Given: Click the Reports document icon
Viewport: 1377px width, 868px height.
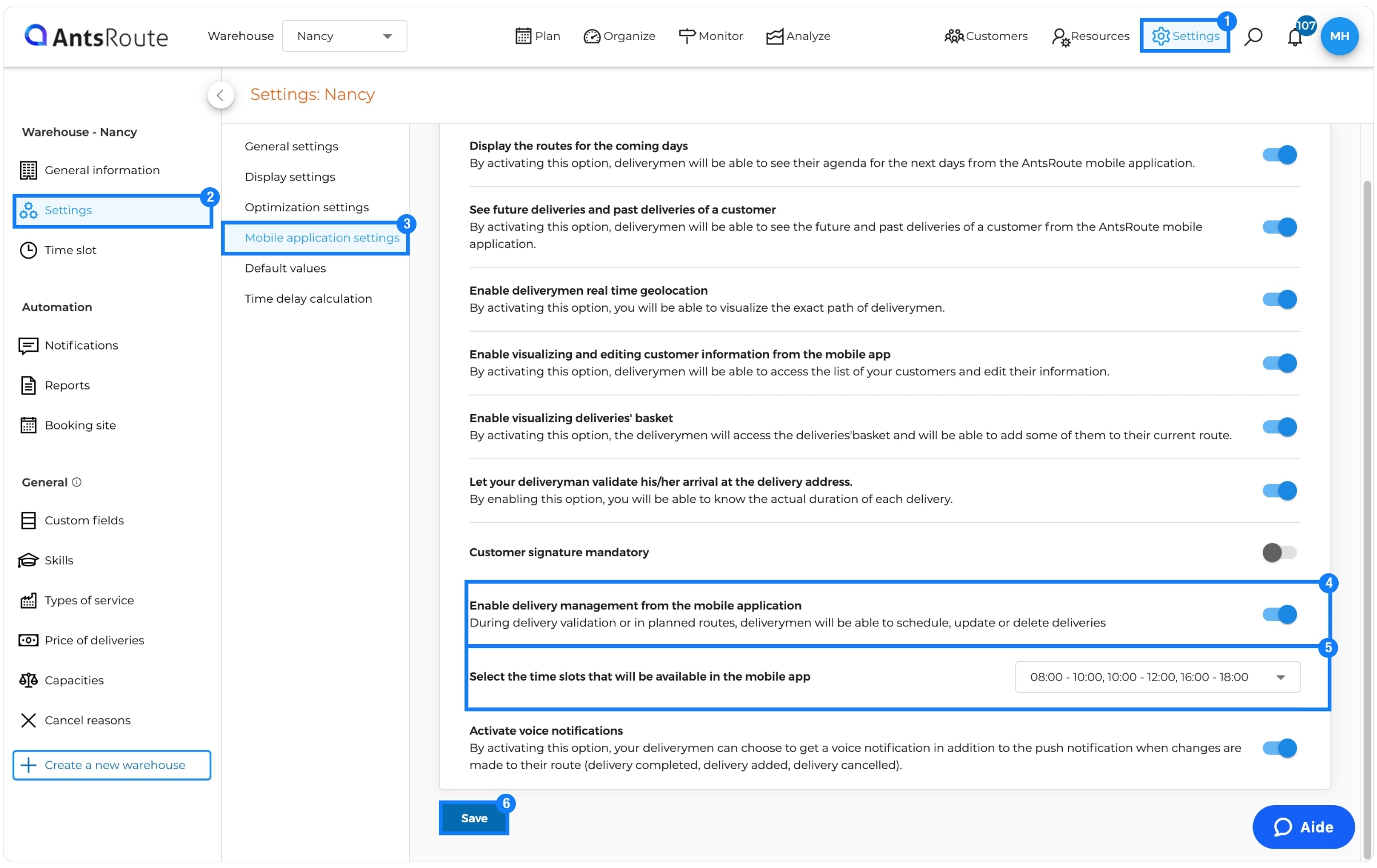Looking at the screenshot, I should 28,385.
